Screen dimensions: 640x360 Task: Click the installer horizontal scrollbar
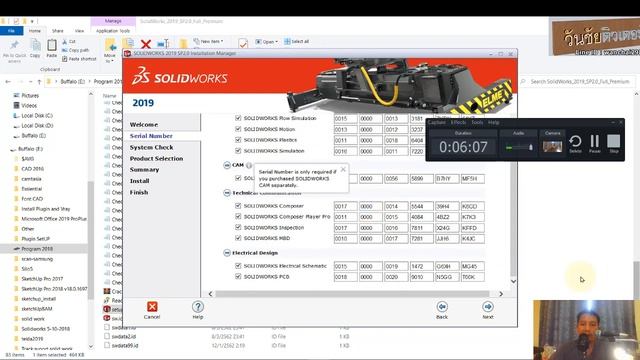(x=352, y=294)
